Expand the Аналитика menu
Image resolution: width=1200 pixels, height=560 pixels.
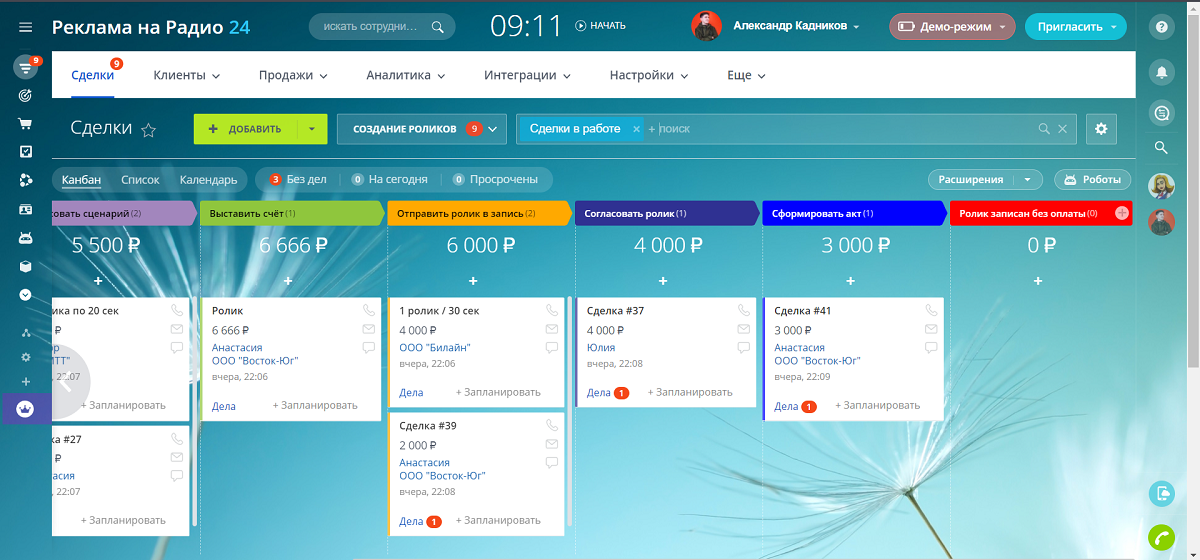(x=405, y=75)
